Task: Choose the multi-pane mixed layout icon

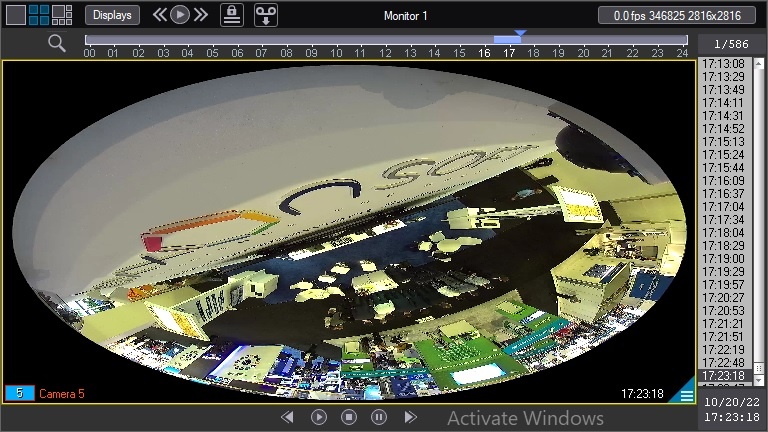Action: 62,15
